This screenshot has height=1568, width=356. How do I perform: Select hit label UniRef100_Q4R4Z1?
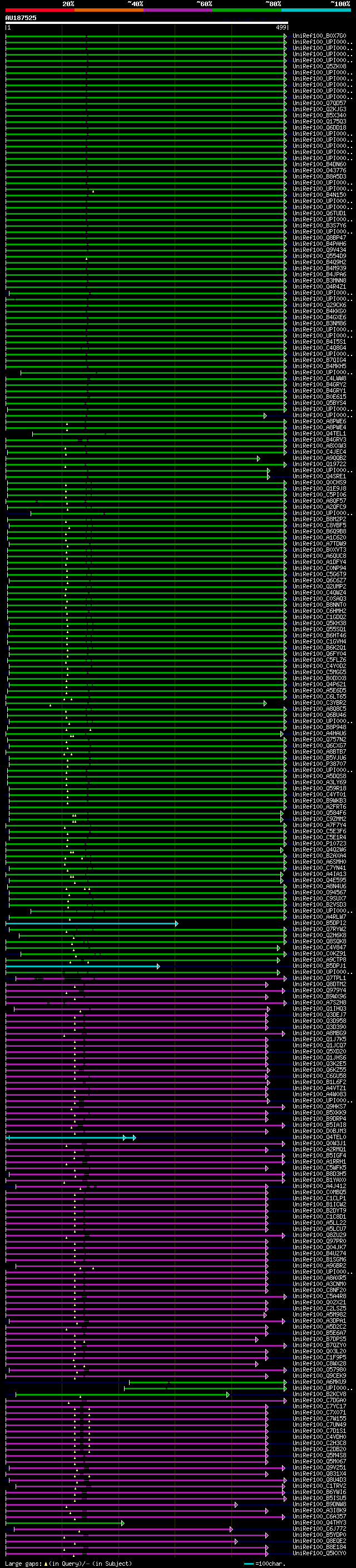click(319, 286)
